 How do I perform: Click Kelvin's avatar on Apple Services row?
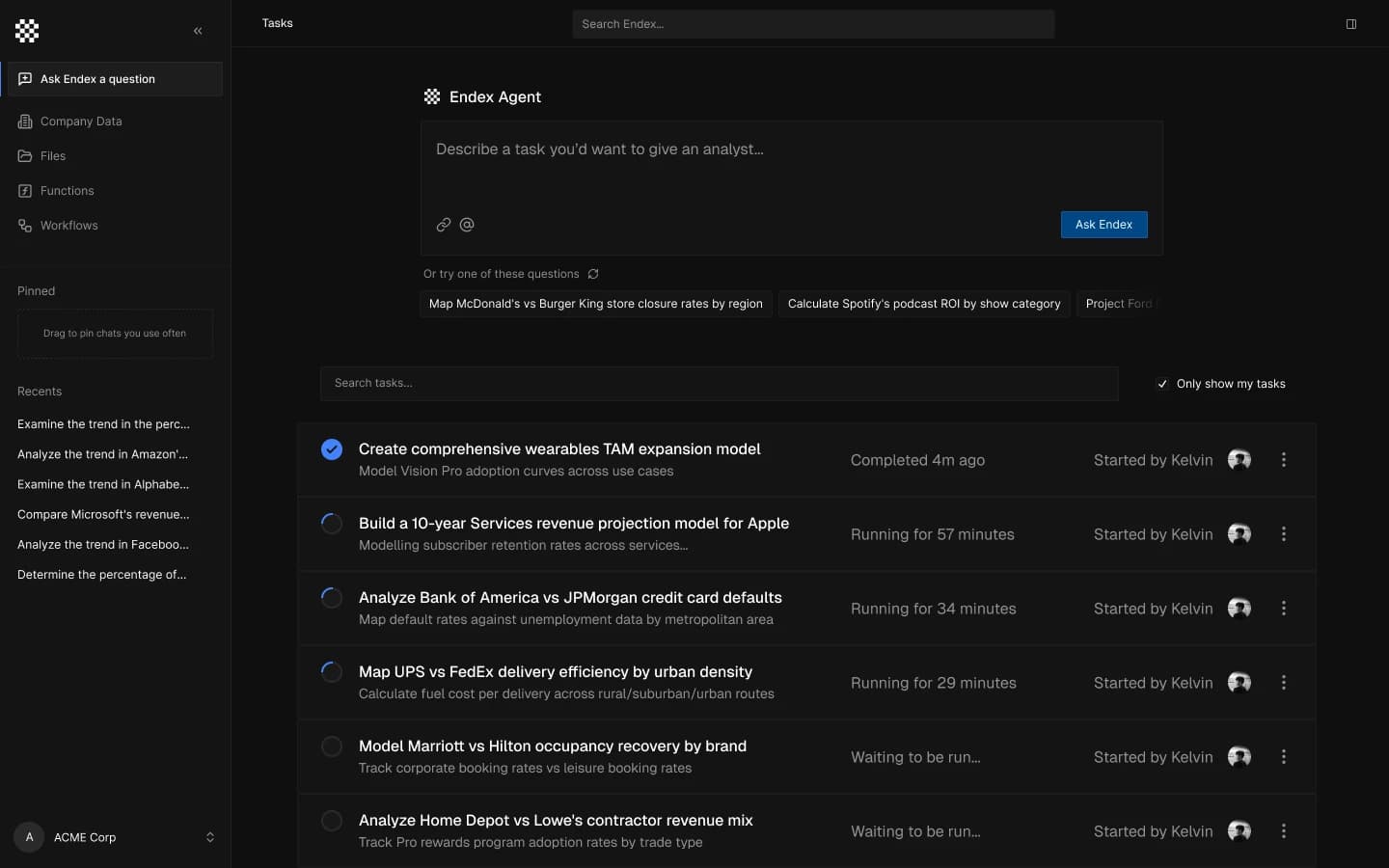click(x=1239, y=534)
